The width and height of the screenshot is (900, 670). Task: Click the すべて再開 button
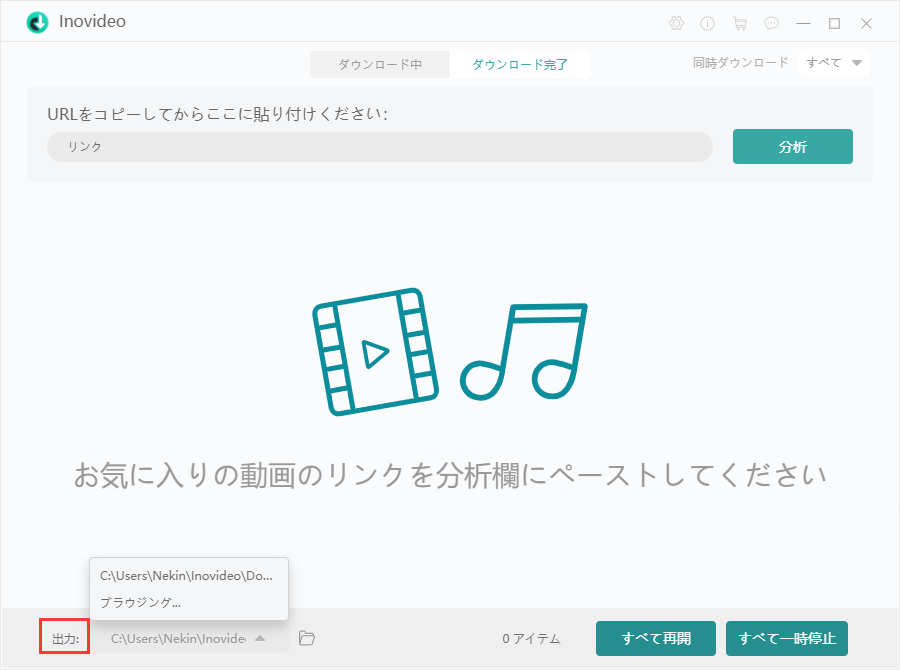(x=655, y=638)
